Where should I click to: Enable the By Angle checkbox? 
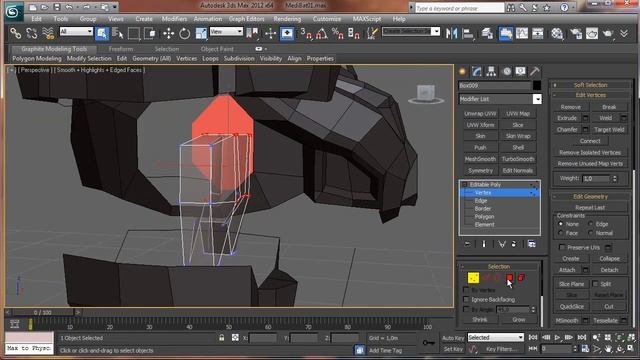tap(466, 309)
